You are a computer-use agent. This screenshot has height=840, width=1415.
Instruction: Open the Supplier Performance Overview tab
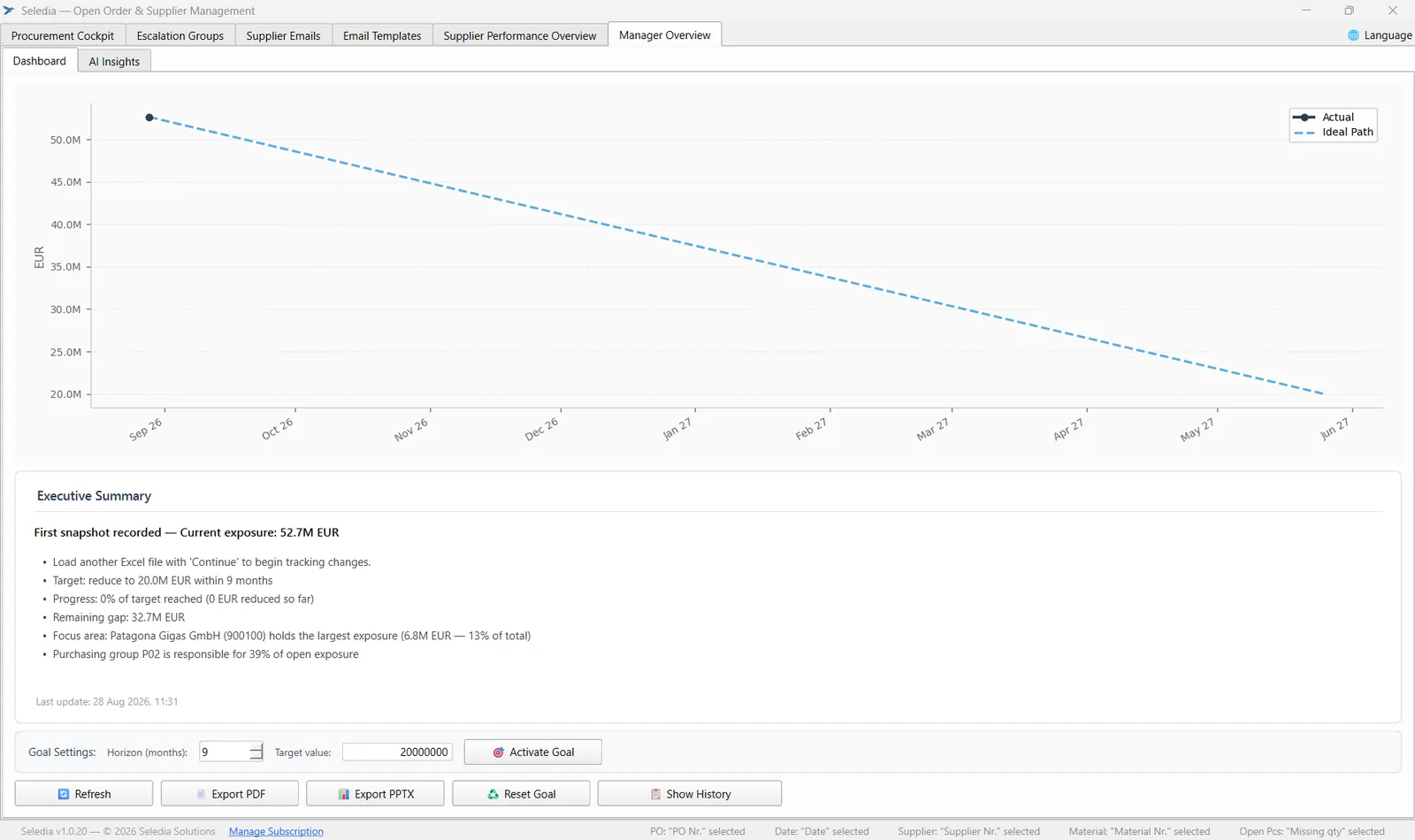[x=520, y=35]
